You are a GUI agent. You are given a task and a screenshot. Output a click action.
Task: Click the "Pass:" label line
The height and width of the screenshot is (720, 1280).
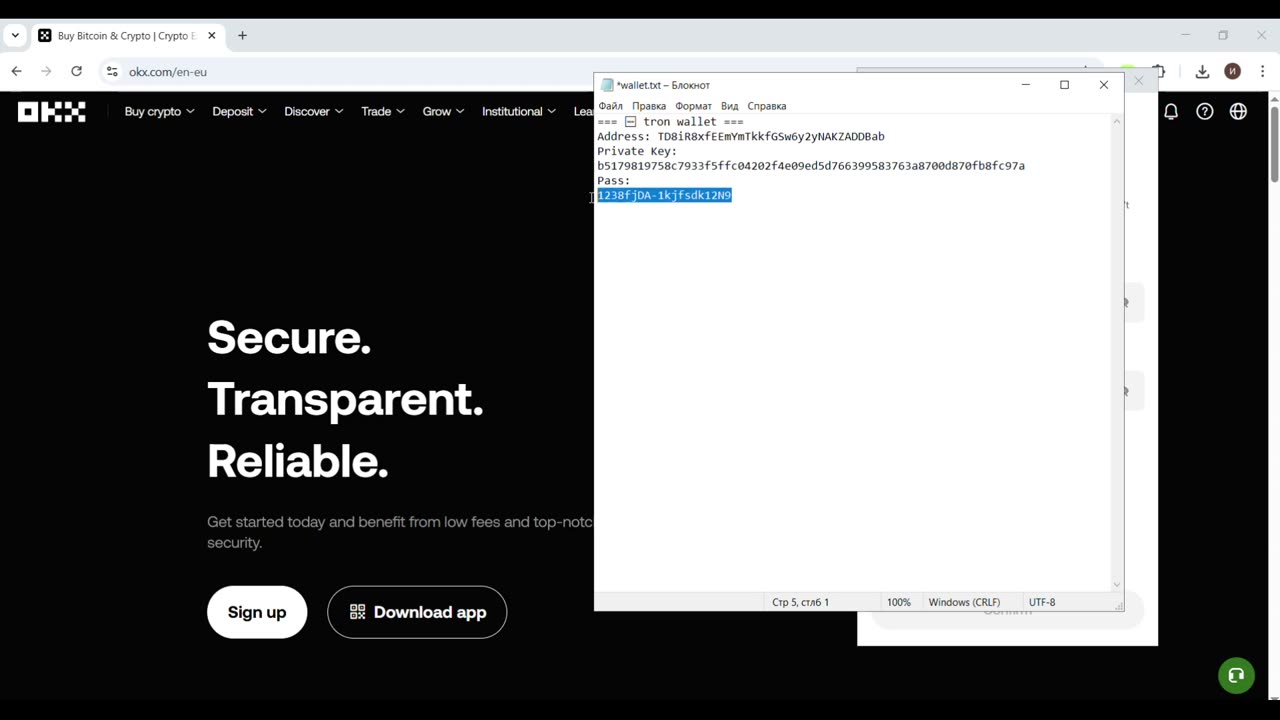(614, 181)
